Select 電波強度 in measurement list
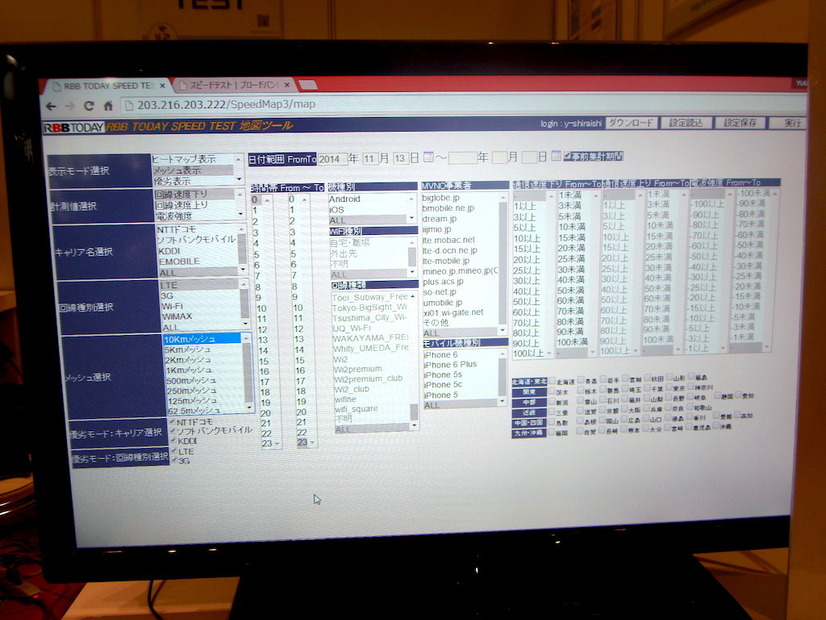The height and width of the screenshot is (620, 826). pyautogui.click(x=174, y=216)
